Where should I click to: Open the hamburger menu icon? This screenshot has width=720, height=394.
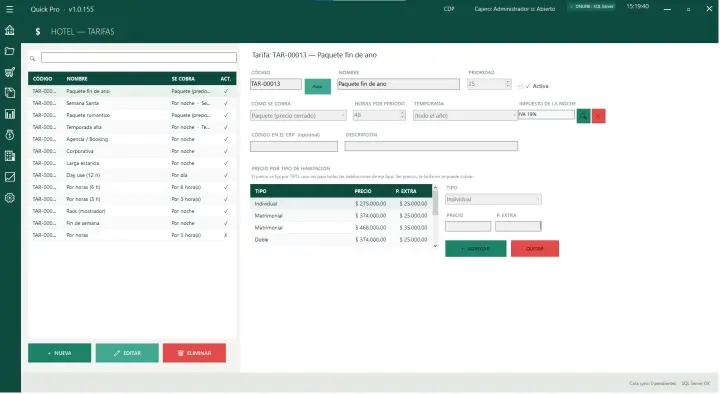click(x=9, y=9)
